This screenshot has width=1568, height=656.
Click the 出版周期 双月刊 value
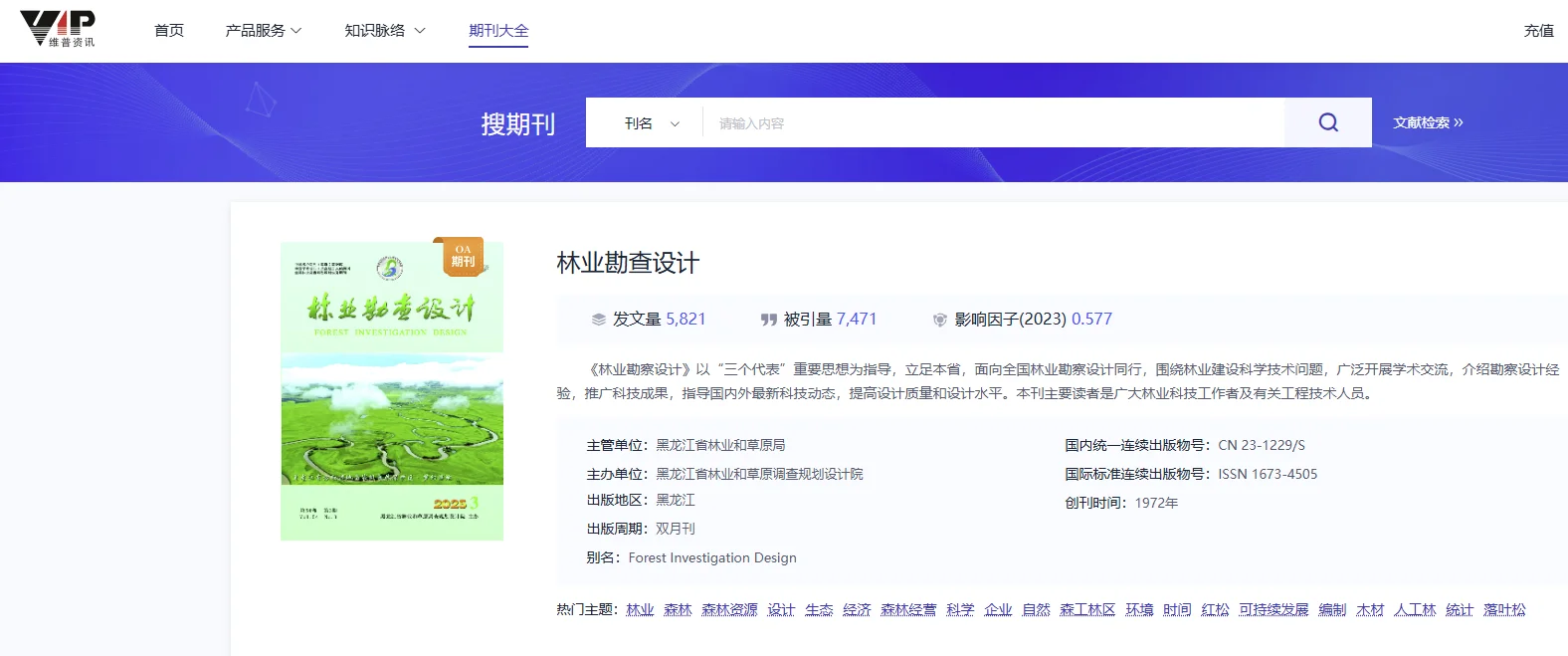coord(676,529)
